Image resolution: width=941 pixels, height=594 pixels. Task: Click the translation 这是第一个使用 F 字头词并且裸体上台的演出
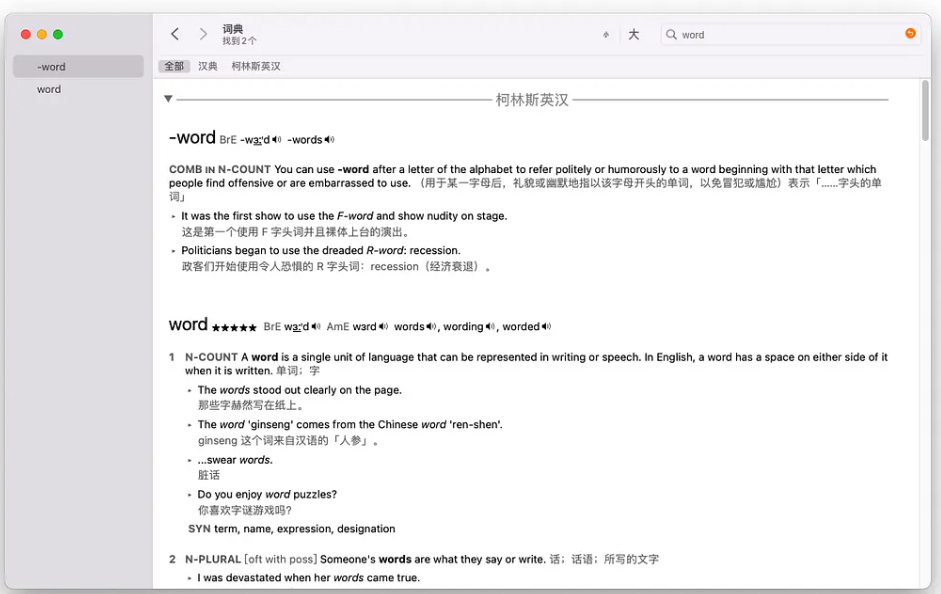[295, 232]
